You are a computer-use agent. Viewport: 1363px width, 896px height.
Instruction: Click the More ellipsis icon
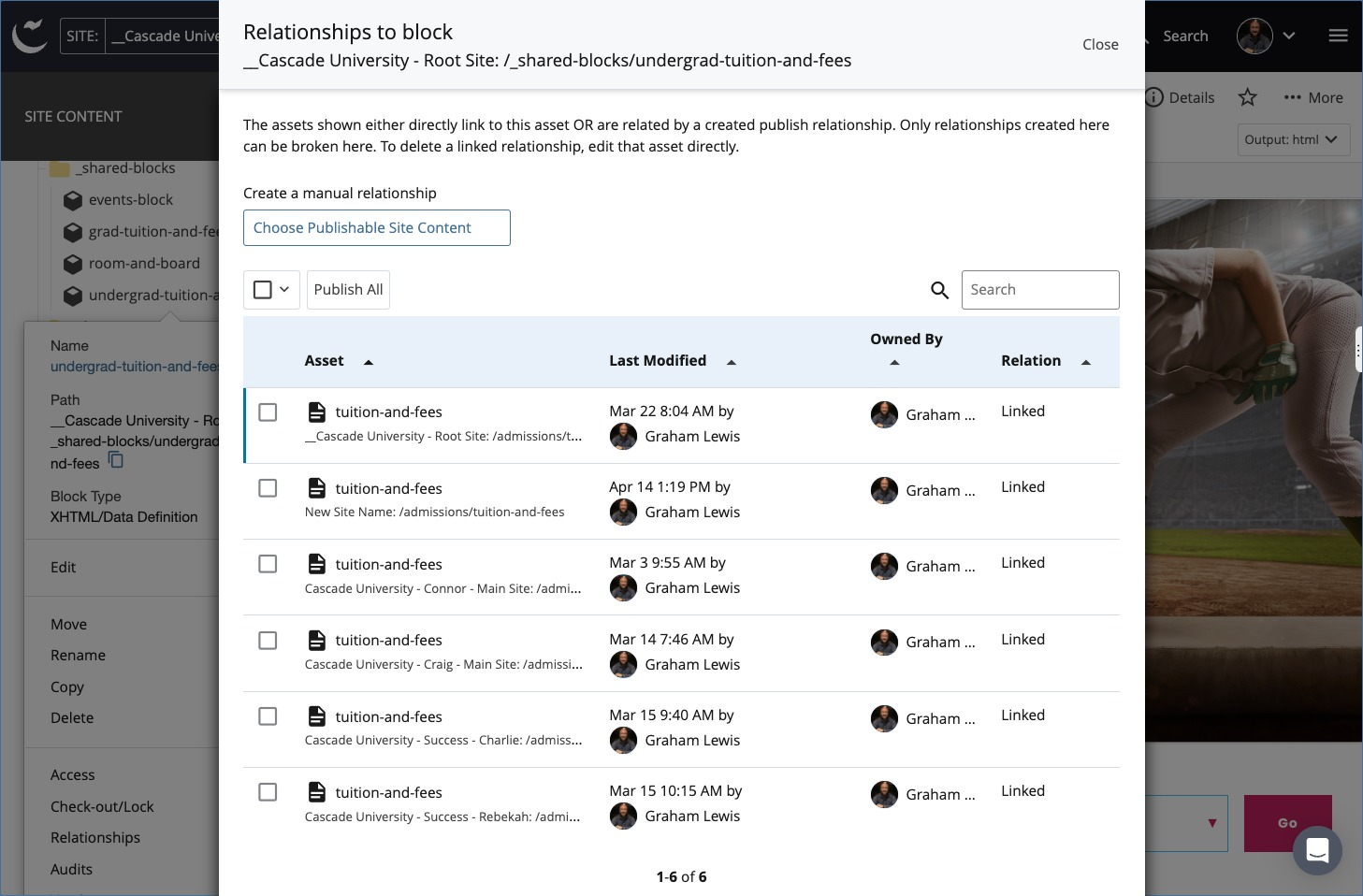tap(1293, 97)
